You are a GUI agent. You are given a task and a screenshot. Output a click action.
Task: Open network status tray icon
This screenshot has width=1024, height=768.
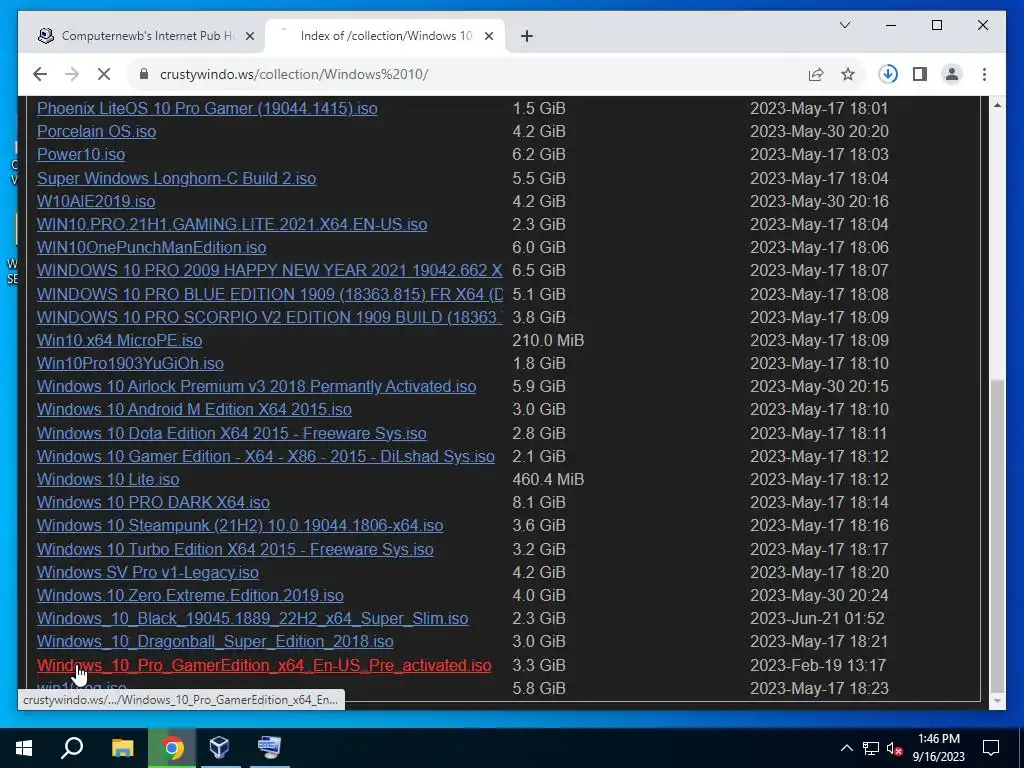pos(871,748)
